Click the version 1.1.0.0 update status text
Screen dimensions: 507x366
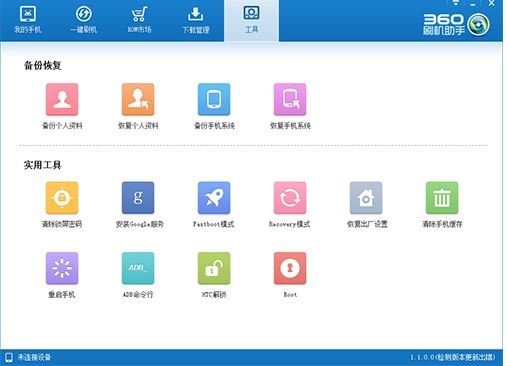[452, 357]
